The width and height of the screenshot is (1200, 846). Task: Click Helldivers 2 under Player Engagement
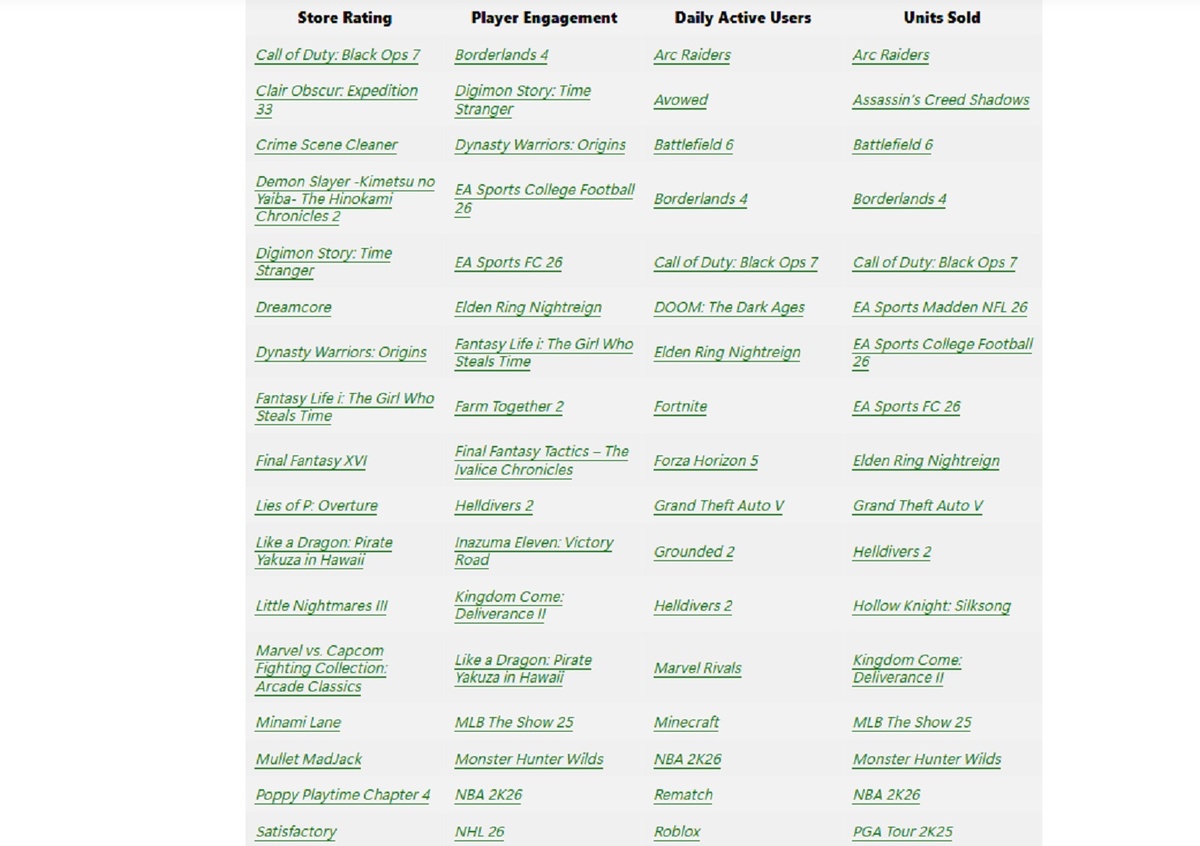pos(494,506)
